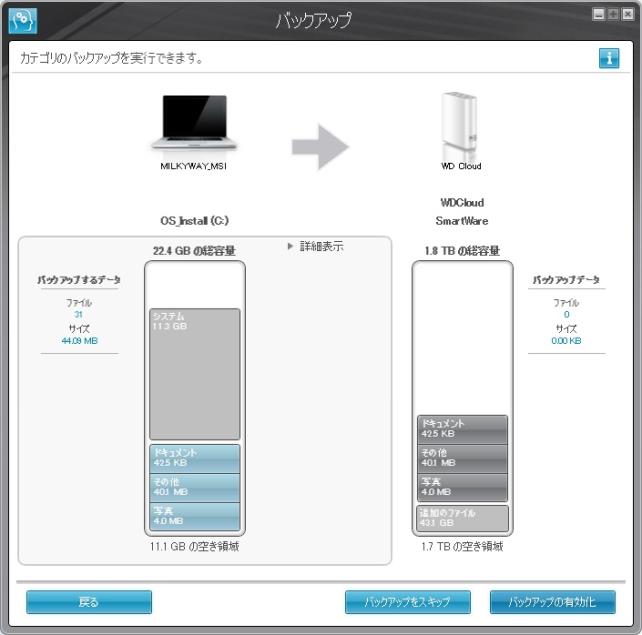Click the SmartWare label under WDCloud

pos(462,221)
